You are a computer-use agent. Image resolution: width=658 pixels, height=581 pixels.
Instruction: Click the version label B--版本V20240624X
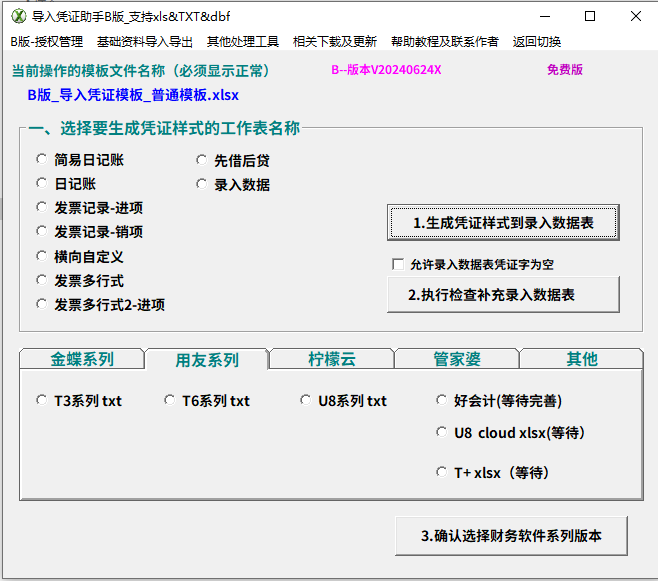point(386,70)
